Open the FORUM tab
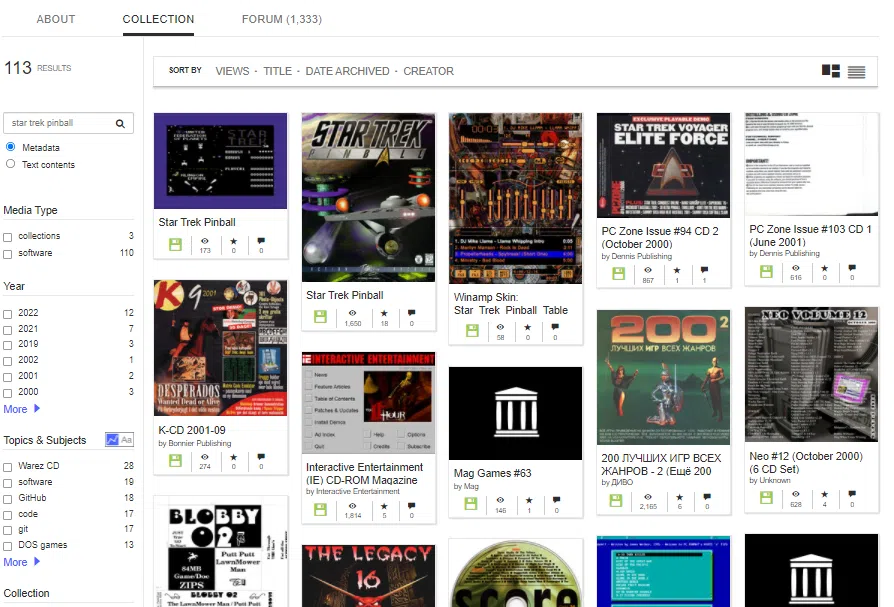The width and height of the screenshot is (894, 607). (281, 18)
